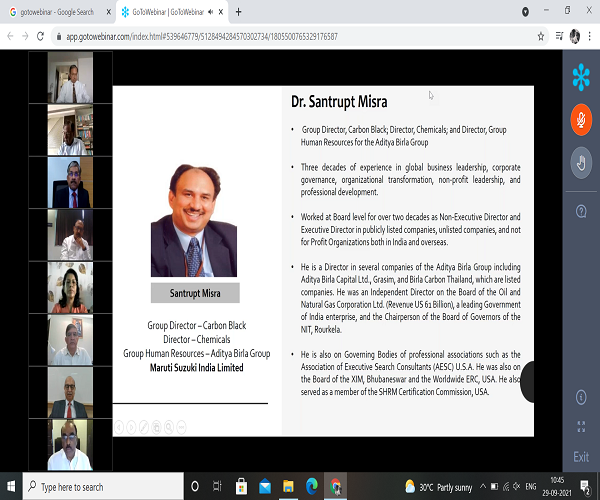Open Task View on taskbar
Viewport: 600px width, 500px height.
[x=217, y=487]
